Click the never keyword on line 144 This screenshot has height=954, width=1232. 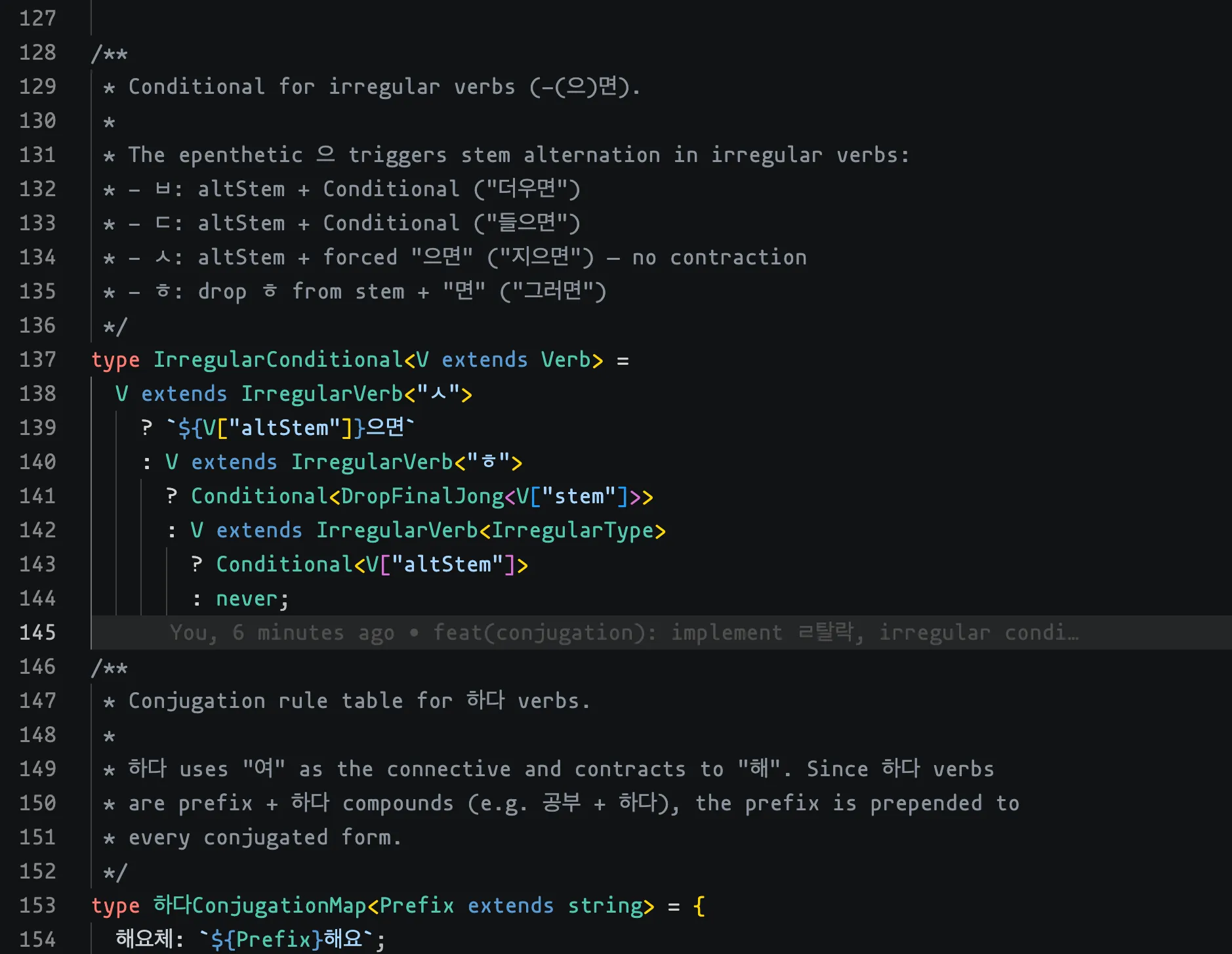click(247, 598)
